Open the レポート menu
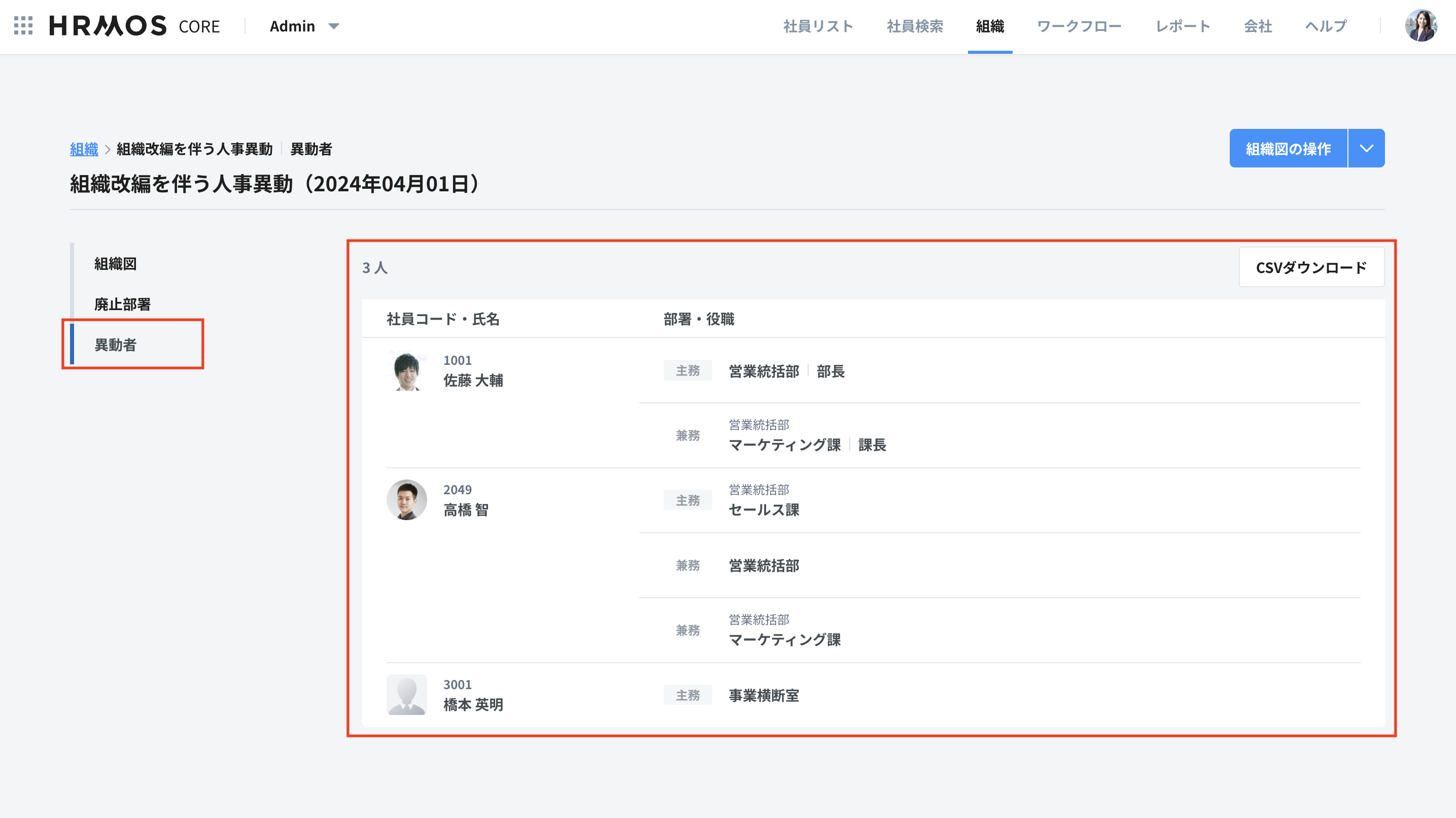This screenshot has width=1456, height=818. (x=1183, y=26)
